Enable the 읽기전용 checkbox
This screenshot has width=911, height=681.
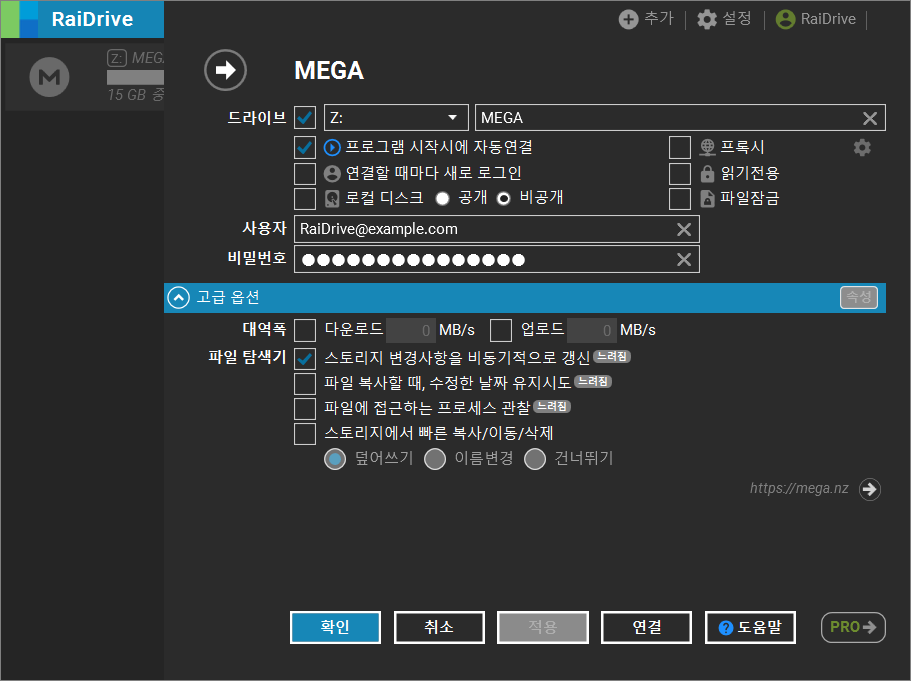[680, 173]
